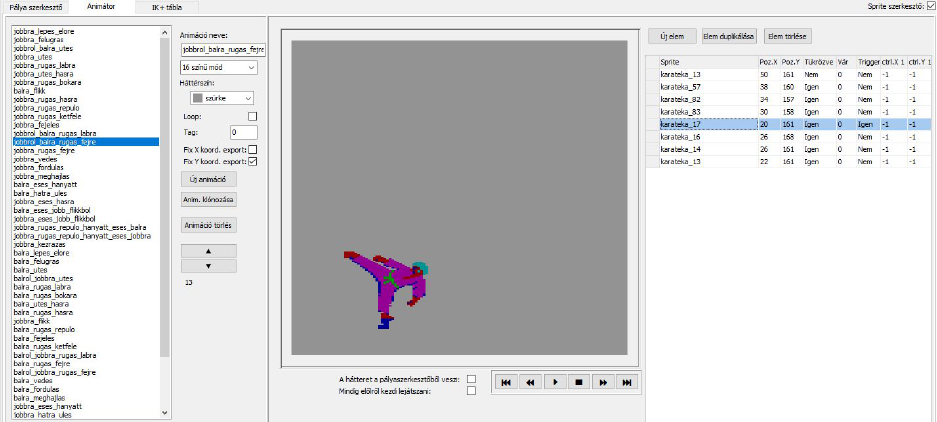The height and width of the screenshot is (422, 937).
Task: Check the Mindig elölről kezdi lejátszani box
Action: (x=471, y=391)
